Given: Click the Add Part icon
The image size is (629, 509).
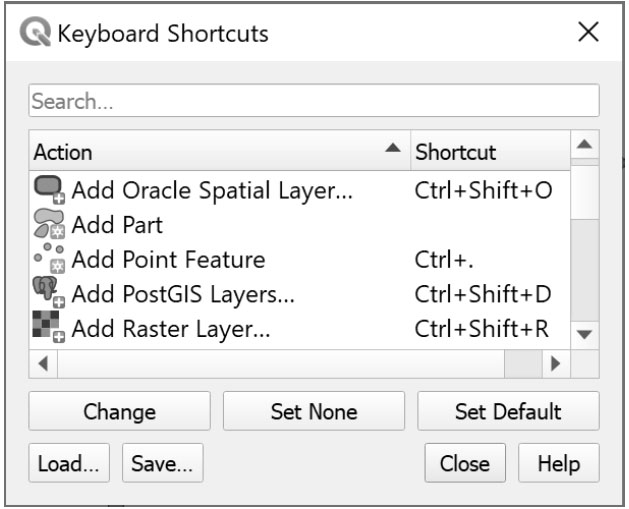Looking at the screenshot, I should [49, 225].
